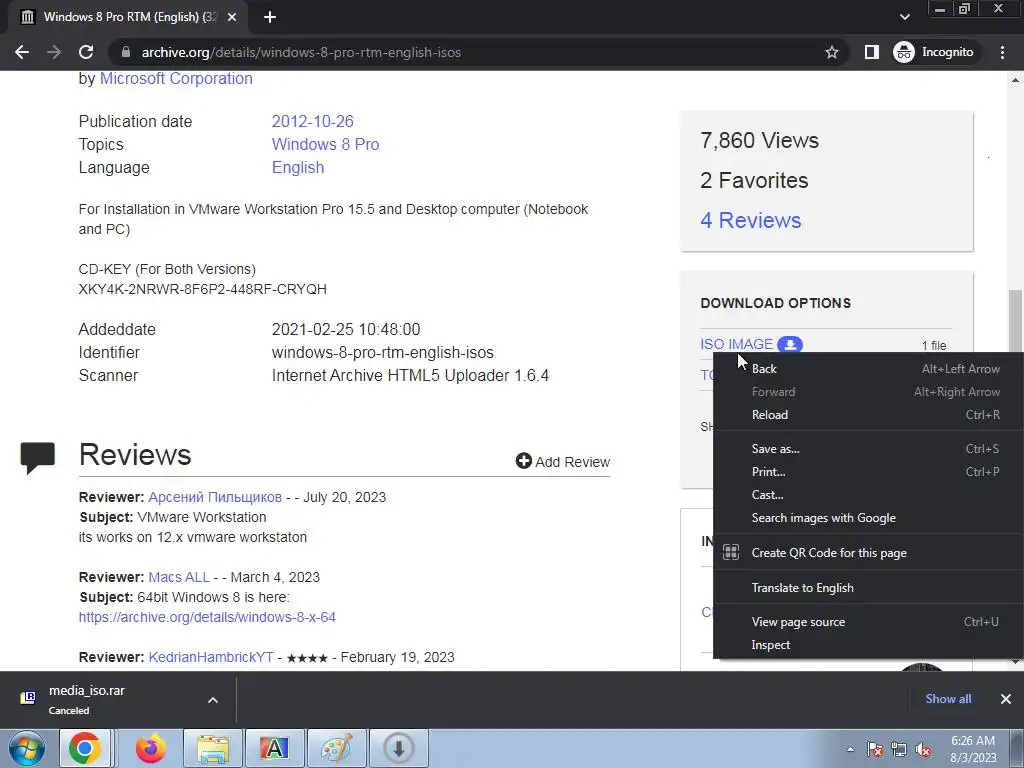
Task: Launch Firefox from taskbar
Action: 150,748
